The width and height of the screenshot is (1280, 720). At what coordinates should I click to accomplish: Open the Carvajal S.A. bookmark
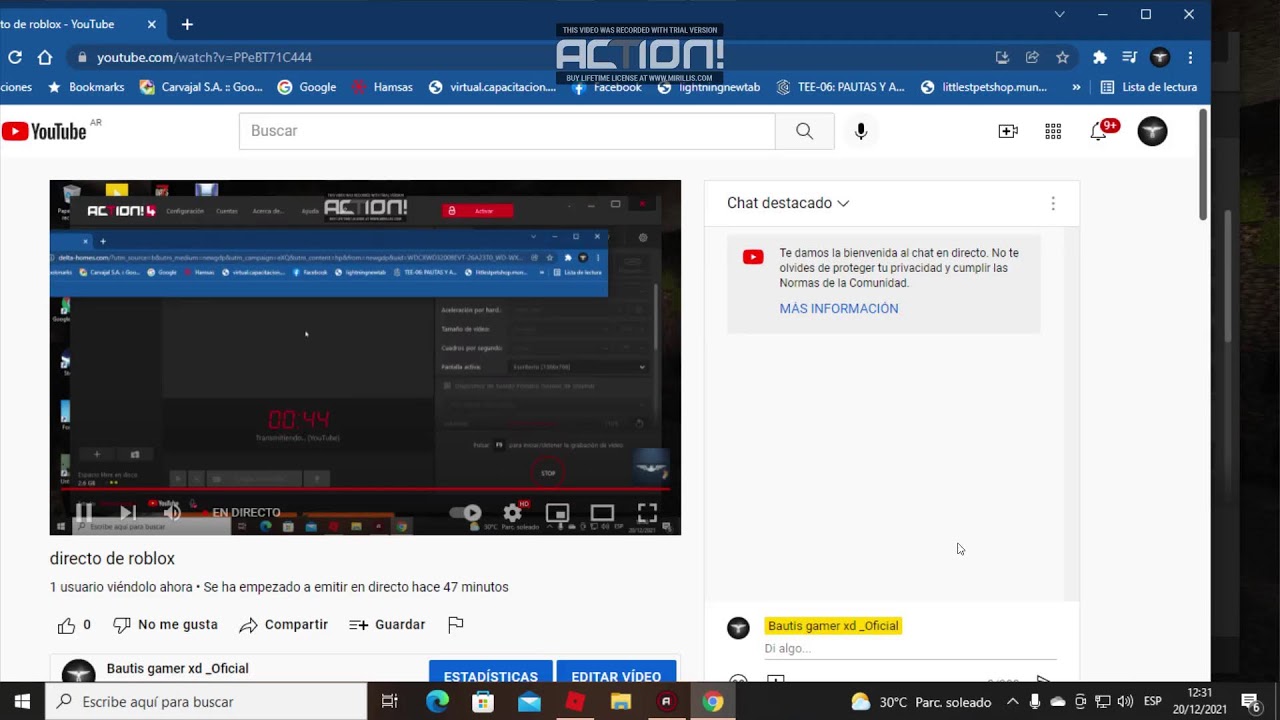tap(201, 87)
